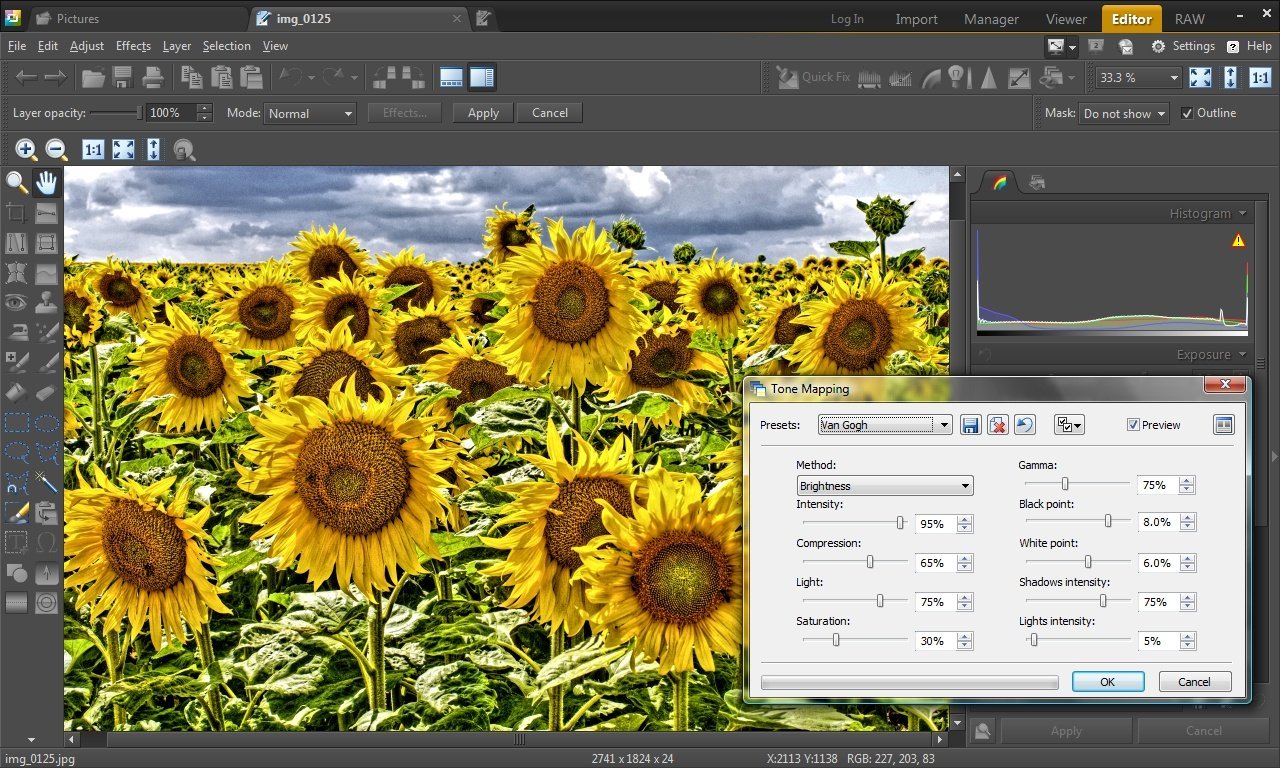
Task: Choose the Red Eye reduction tool
Action: coord(17,302)
